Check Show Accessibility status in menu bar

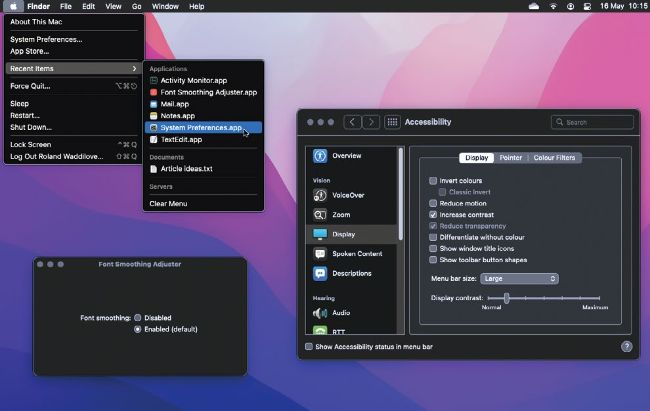click(309, 346)
